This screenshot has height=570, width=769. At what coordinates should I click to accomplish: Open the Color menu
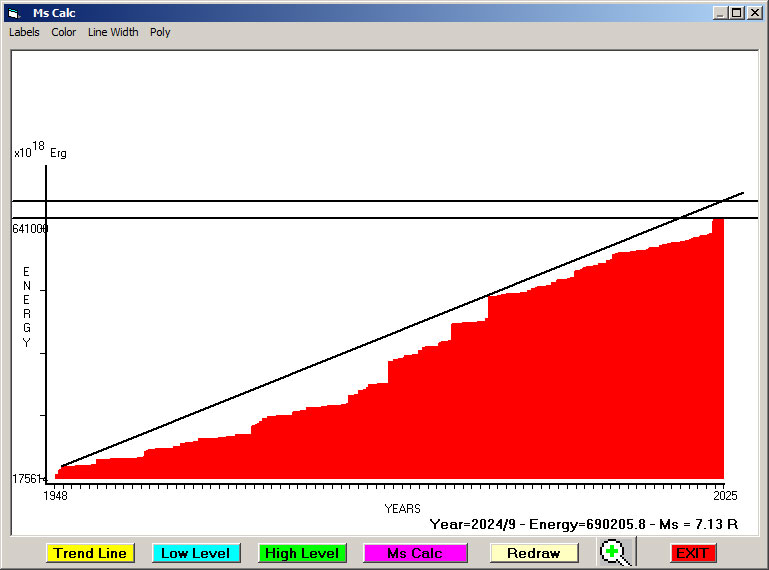tap(64, 32)
